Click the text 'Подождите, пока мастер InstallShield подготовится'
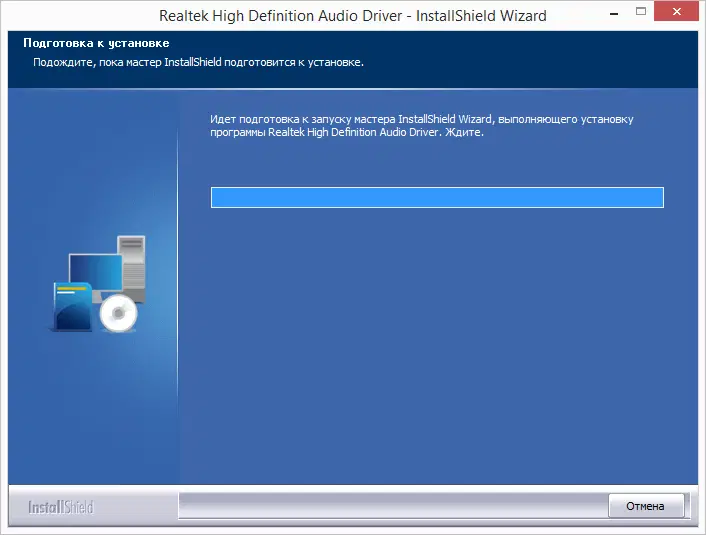 [164, 62]
